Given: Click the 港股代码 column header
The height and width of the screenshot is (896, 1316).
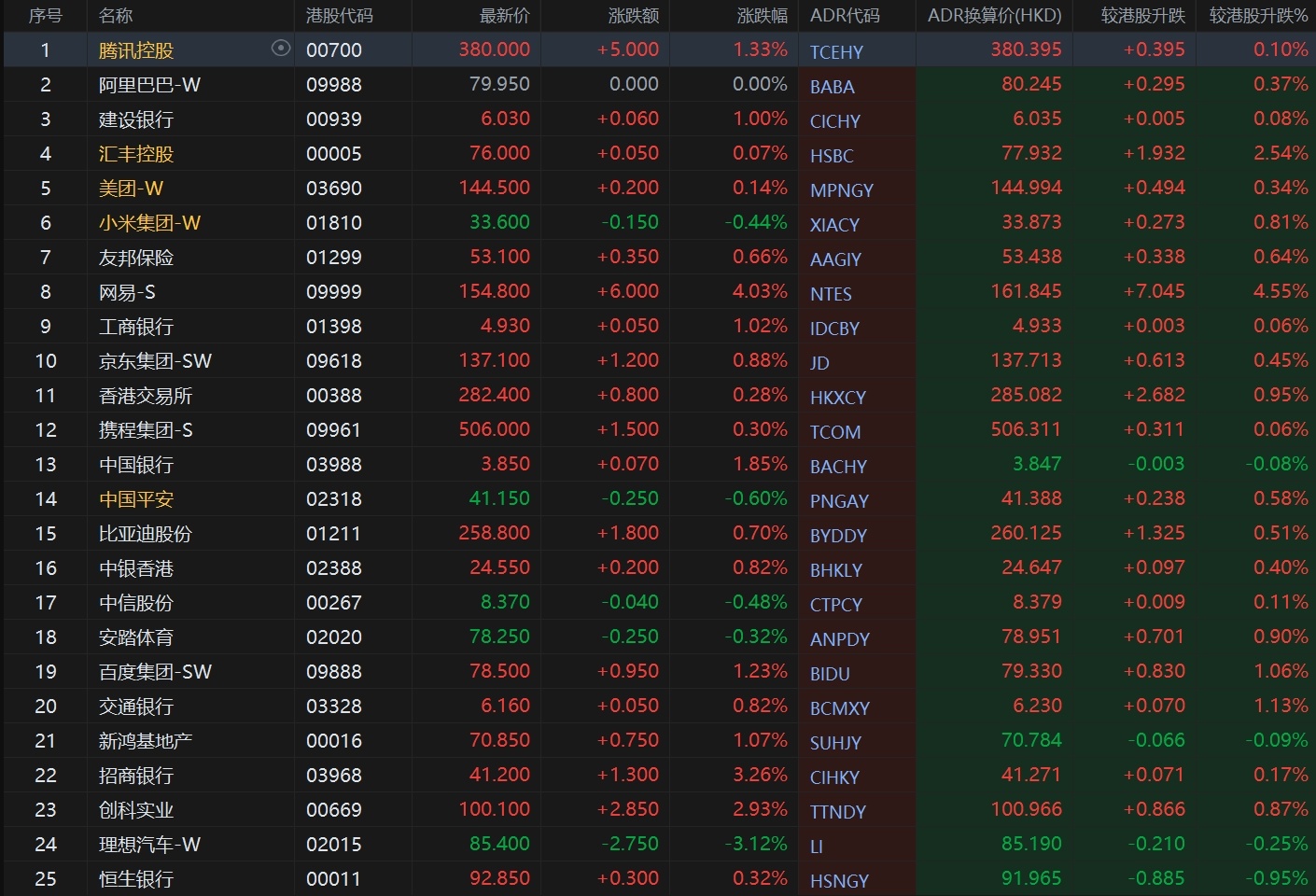Looking at the screenshot, I should (339, 16).
